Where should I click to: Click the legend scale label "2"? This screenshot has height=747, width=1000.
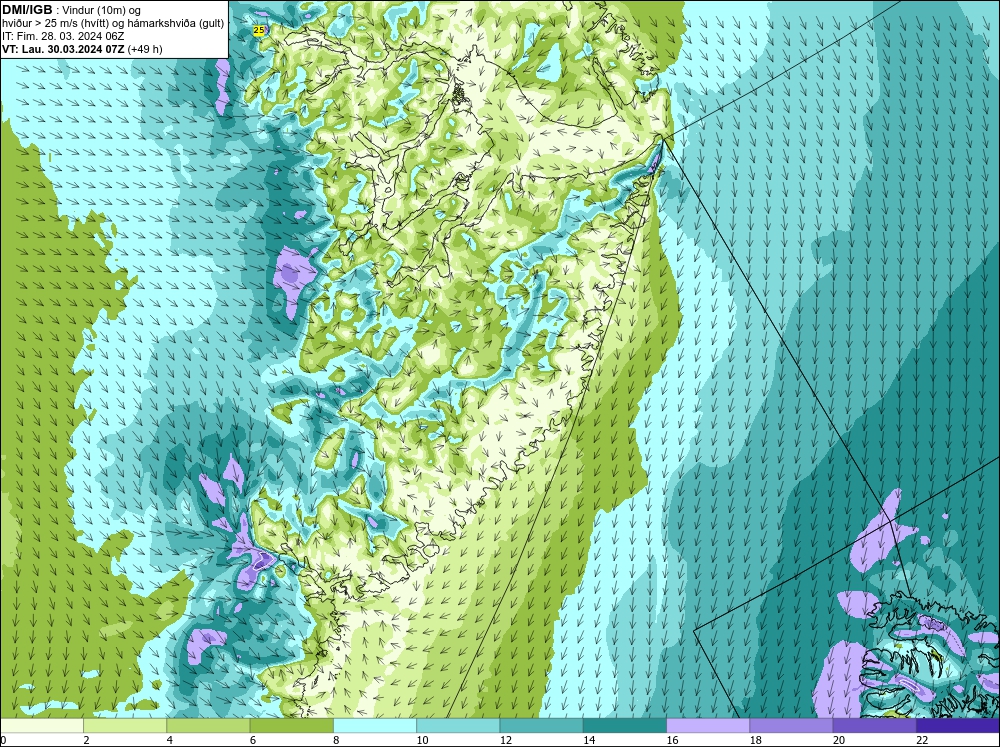pos(86,740)
